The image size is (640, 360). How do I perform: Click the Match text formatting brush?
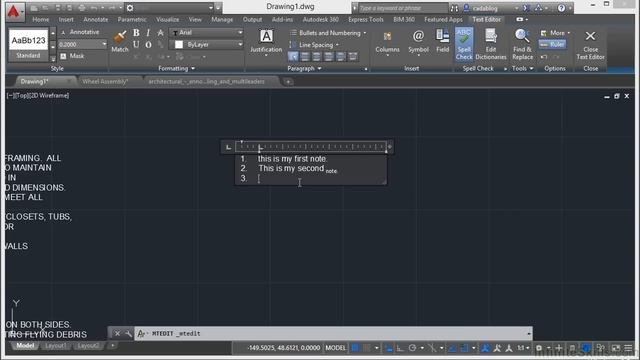click(120, 41)
